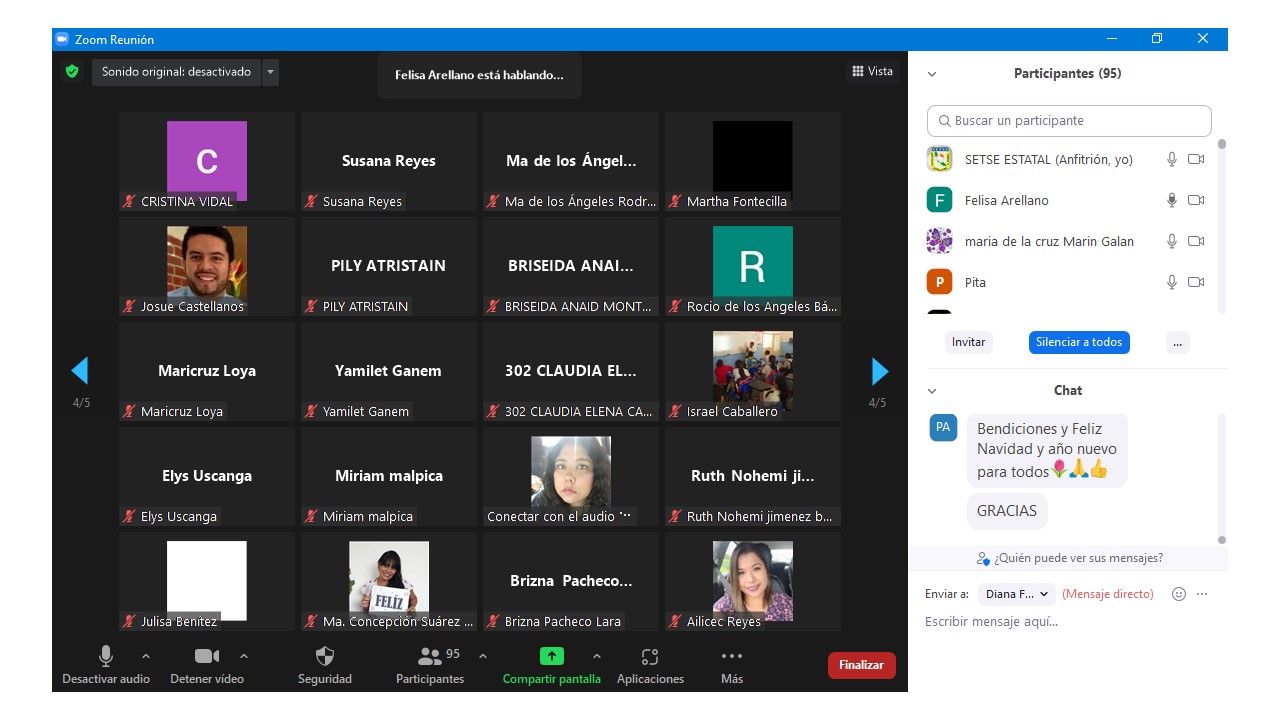Screen dimensions: 1280x720
Task: Go to next gallery page arrow
Action: pyautogui.click(x=880, y=371)
